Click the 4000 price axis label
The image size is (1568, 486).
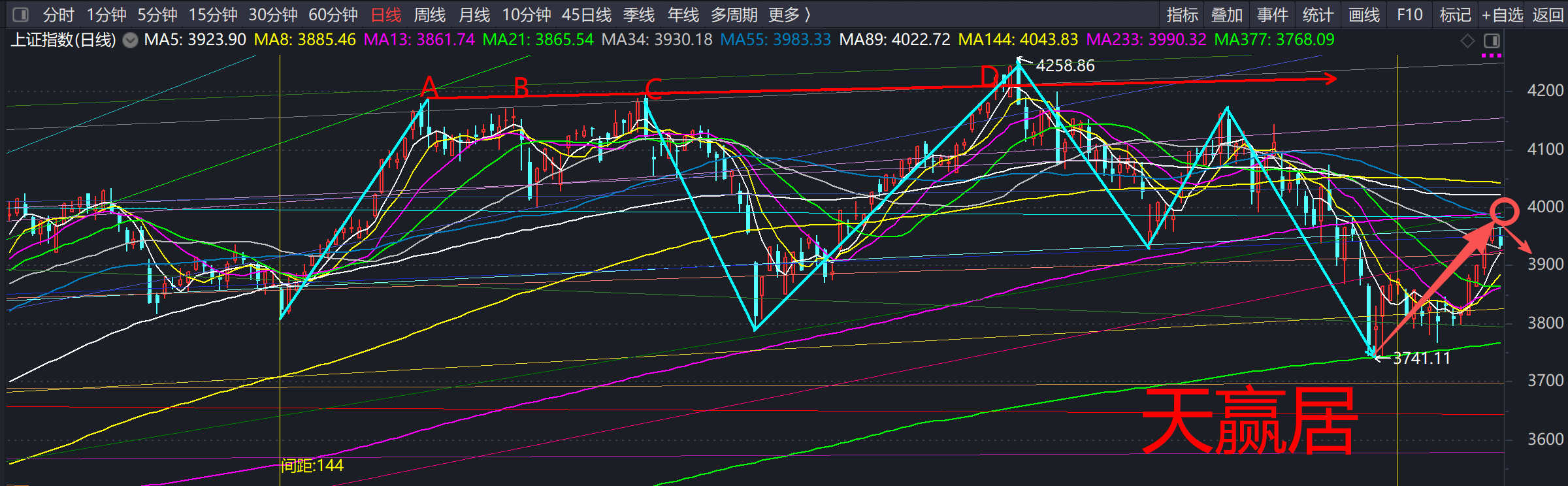pyautogui.click(x=1545, y=206)
